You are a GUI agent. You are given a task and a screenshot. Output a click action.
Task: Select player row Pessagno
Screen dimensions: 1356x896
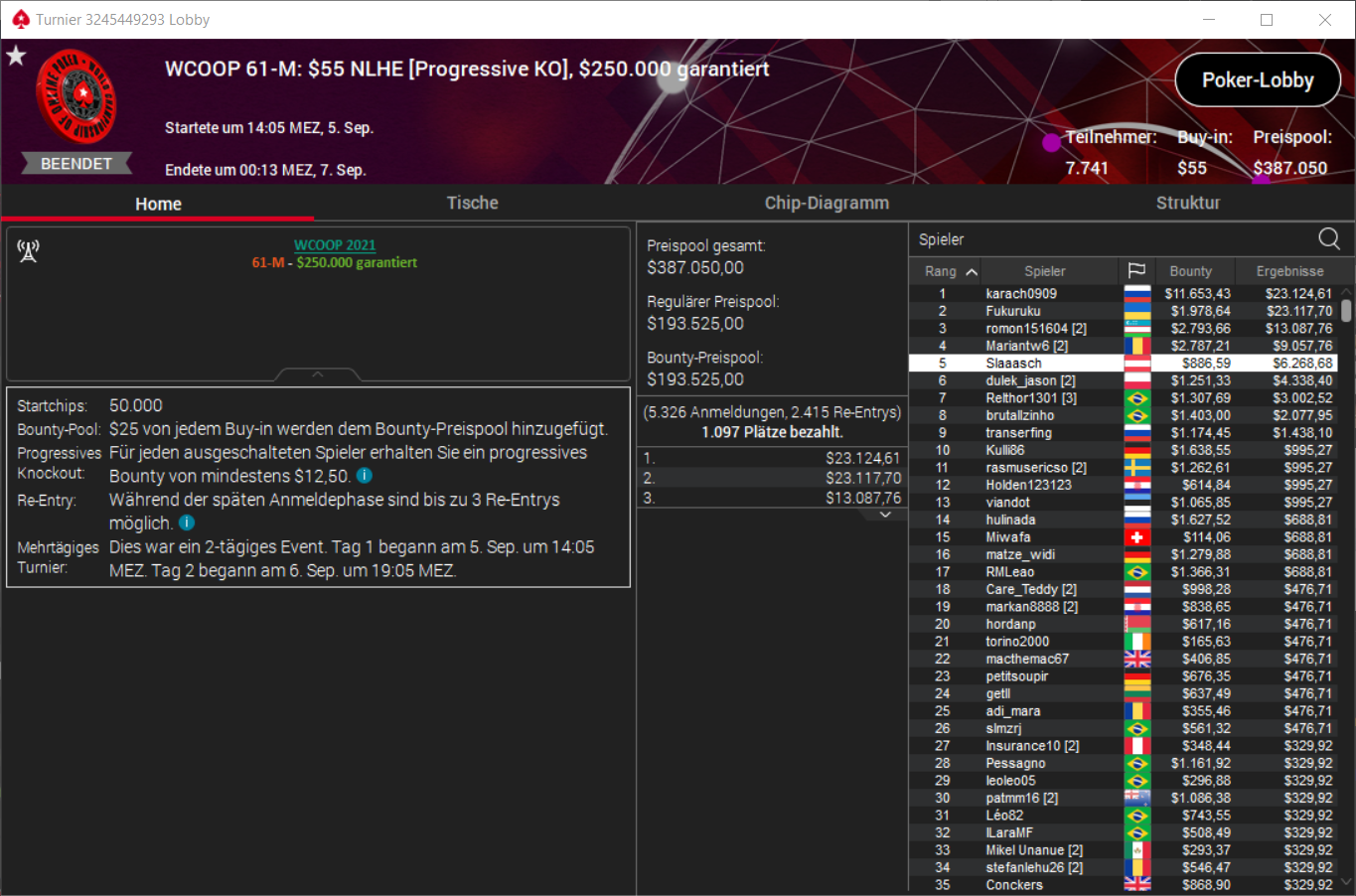pos(1123,763)
